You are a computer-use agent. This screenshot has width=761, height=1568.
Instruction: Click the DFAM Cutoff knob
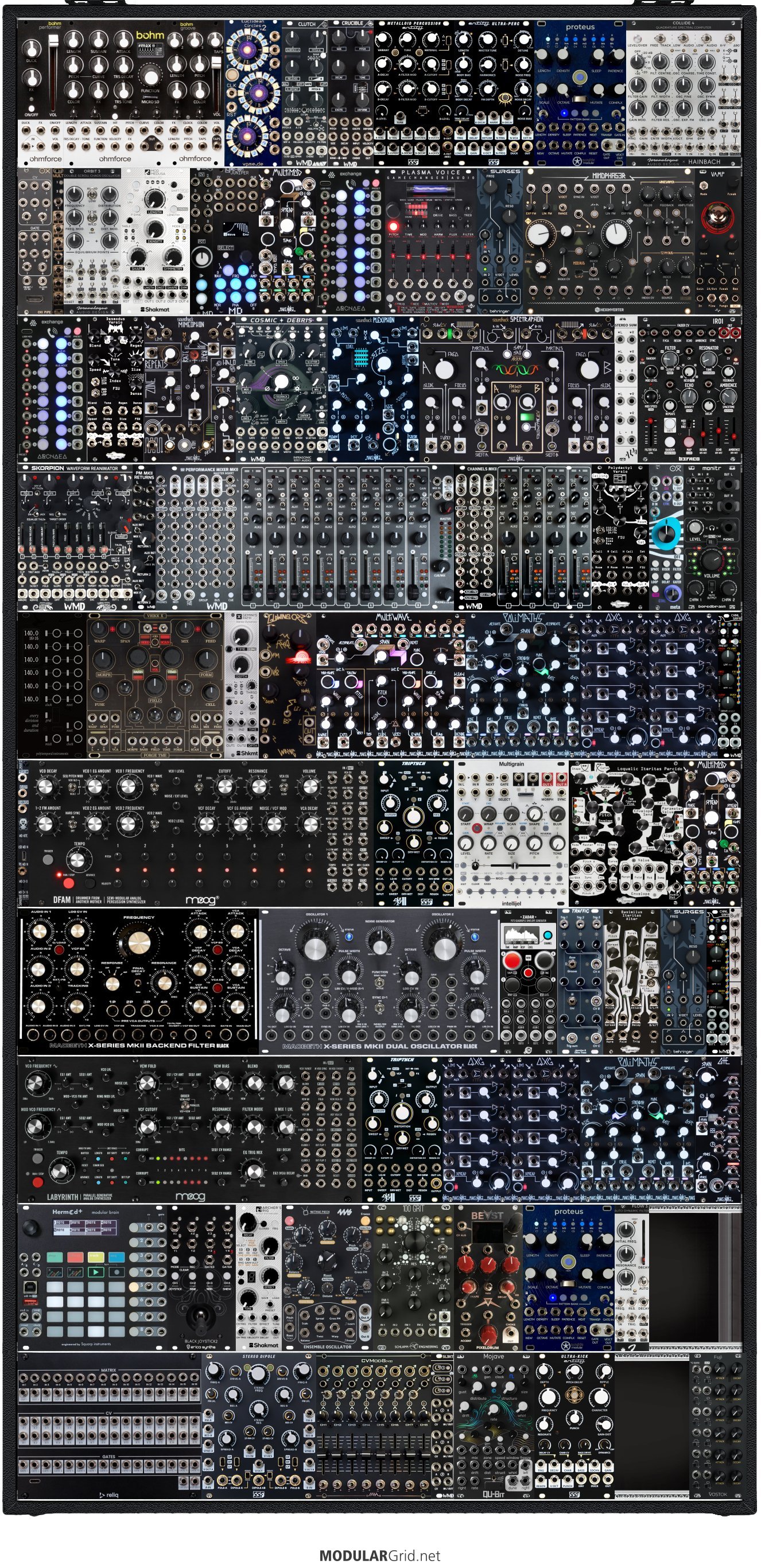coord(224,786)
